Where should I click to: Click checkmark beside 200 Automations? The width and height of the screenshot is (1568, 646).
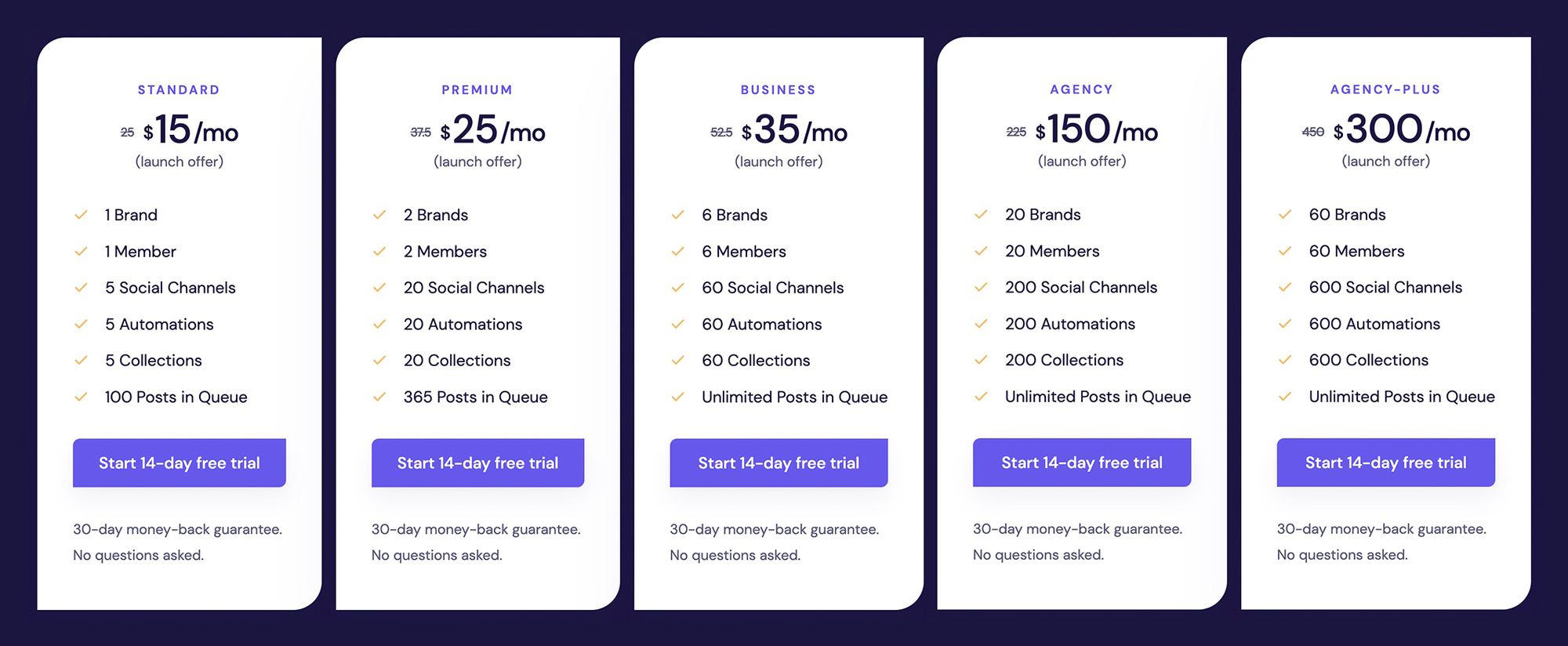click(x=981, y=324)
